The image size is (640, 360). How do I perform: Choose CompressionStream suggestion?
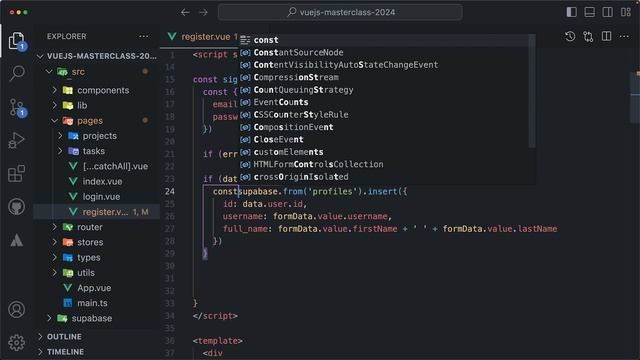pos(384,78)
